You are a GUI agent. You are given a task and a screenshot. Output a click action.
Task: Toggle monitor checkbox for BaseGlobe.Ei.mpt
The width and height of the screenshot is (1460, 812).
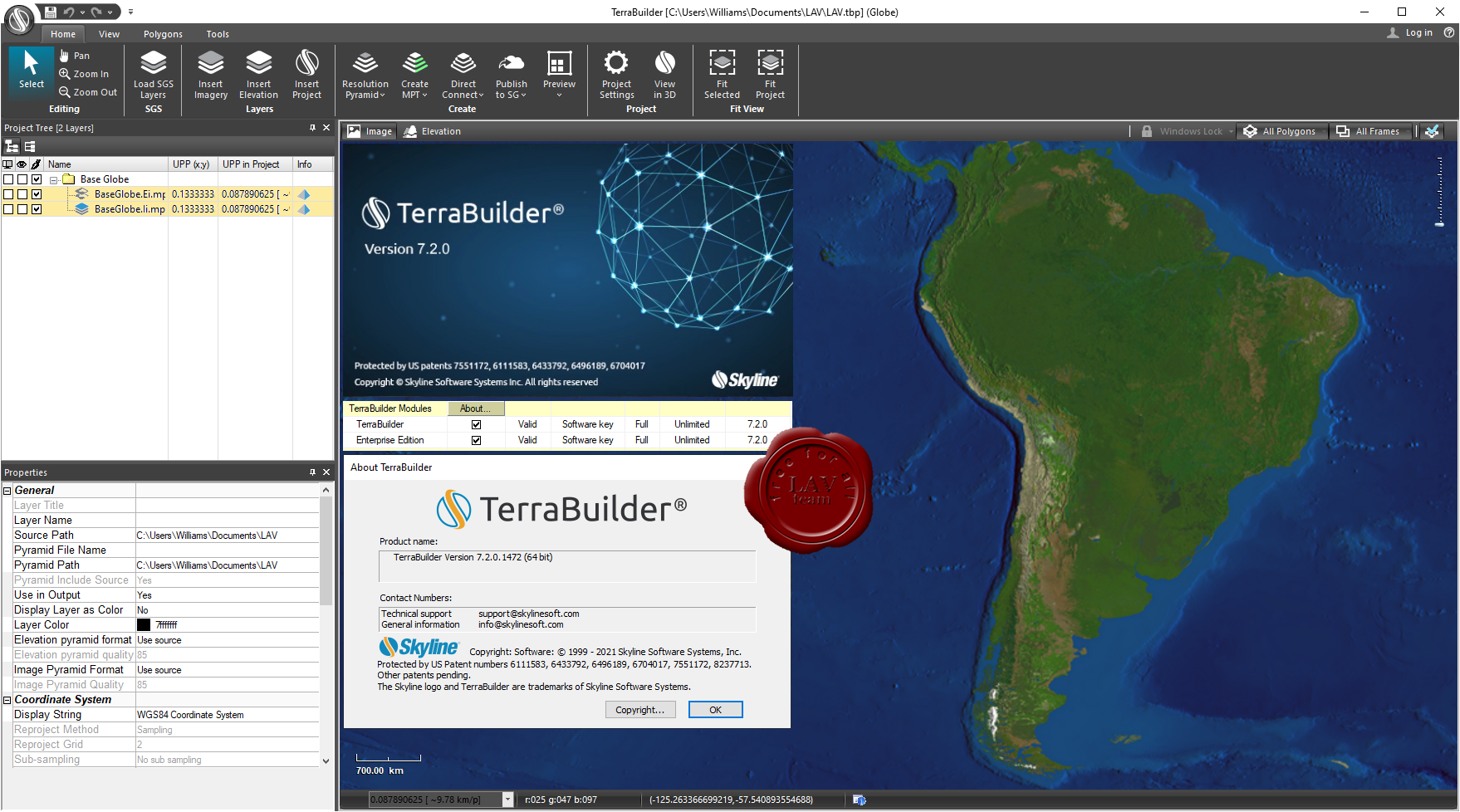(8, 194)
